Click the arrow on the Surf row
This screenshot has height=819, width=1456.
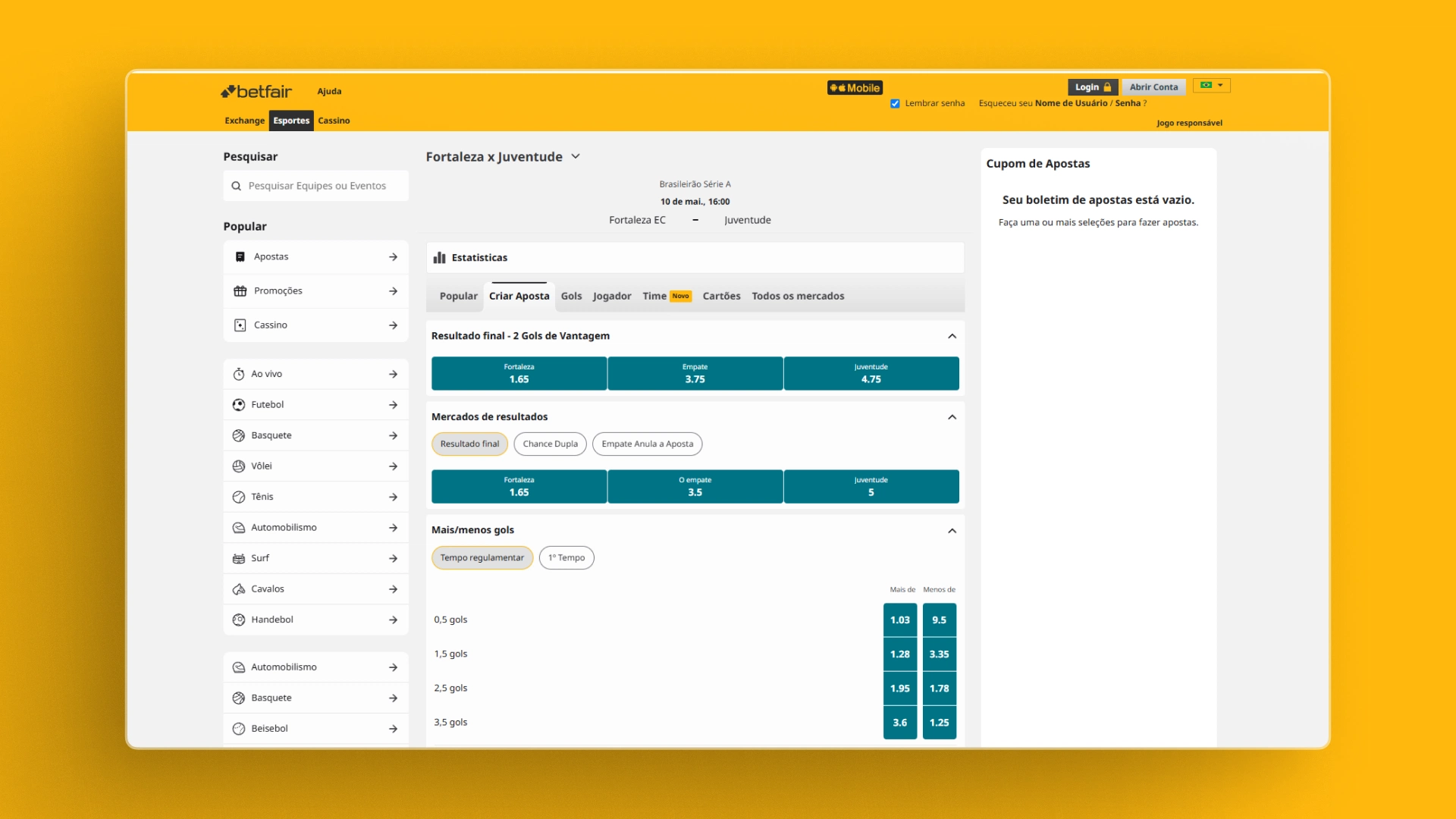(393, 558)
